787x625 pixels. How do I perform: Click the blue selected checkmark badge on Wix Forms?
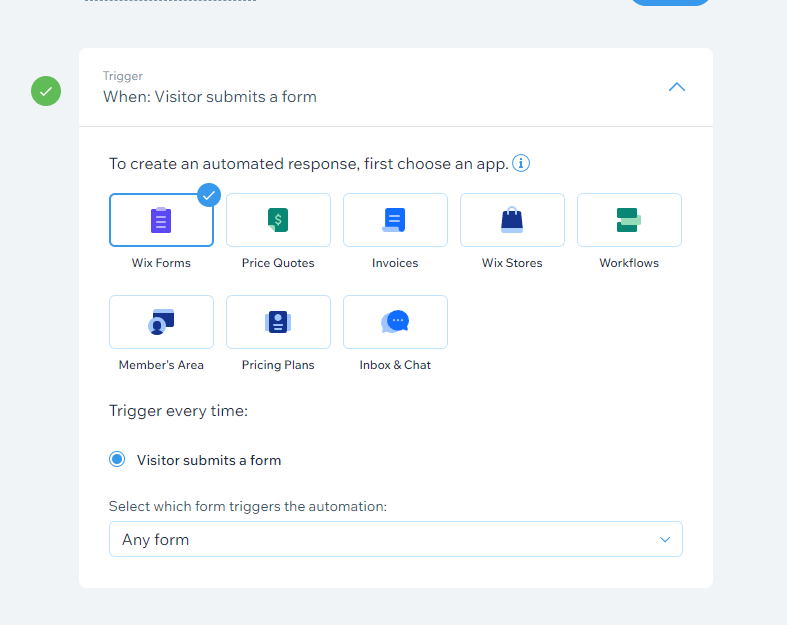[x=209, y=195]
